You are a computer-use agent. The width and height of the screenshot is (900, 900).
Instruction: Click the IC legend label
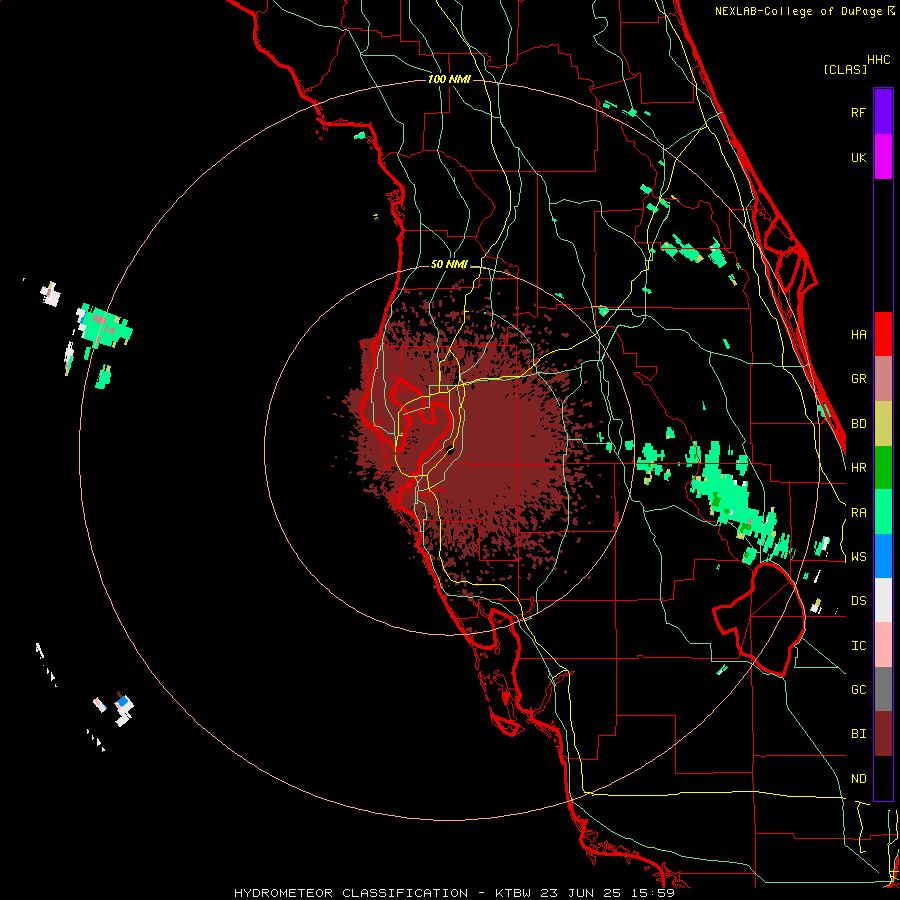[x=858, y=646]
